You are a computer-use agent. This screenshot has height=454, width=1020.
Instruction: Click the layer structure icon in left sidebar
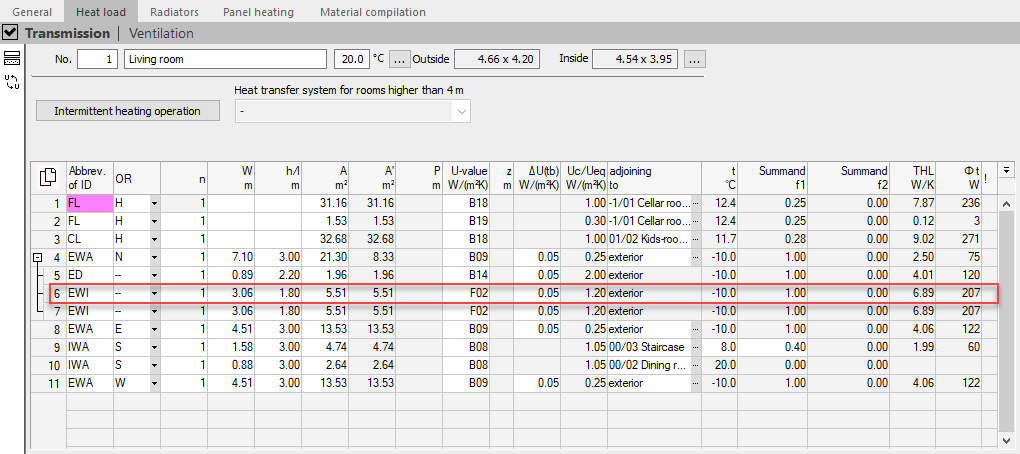(12, 58)
